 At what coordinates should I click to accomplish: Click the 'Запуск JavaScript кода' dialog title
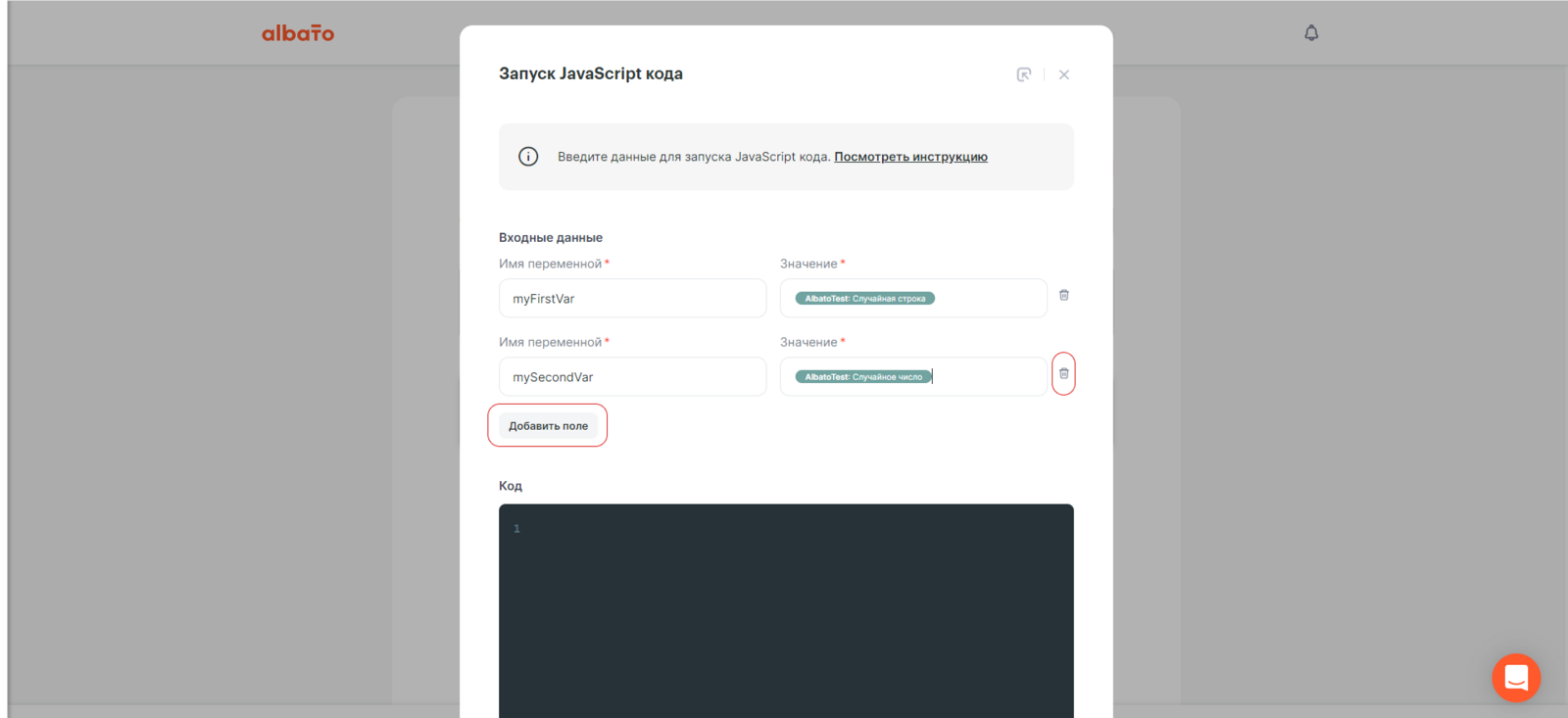[x=591, y=74]
